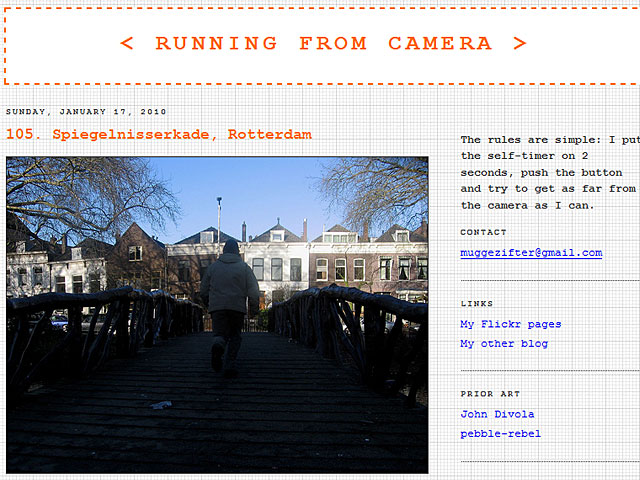Click the left angle bracket in header
This screenshot has height=480, width=640.
click(126, 43)
